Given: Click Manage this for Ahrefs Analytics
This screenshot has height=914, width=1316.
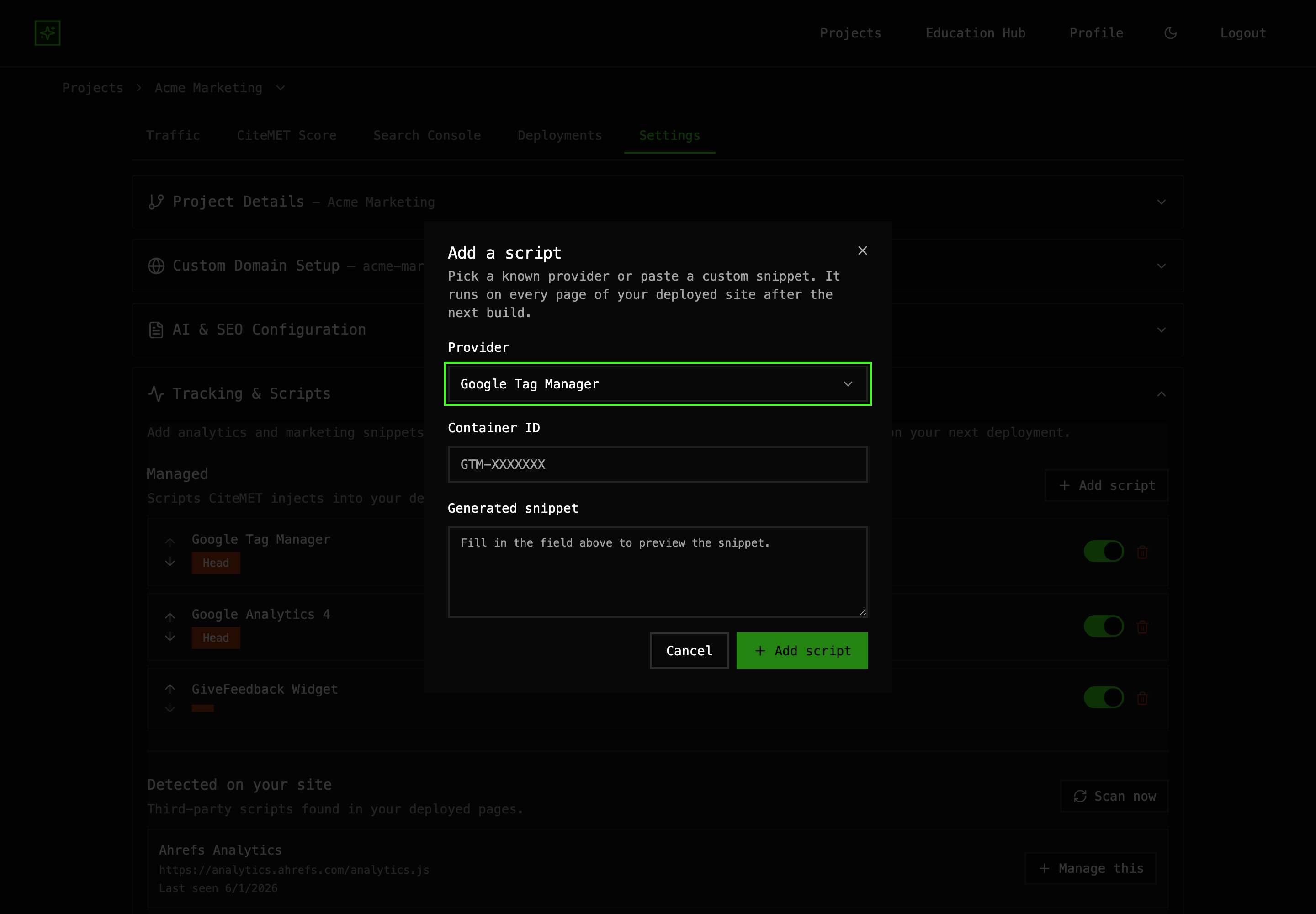Looking at the screenshot, I should coord(1090,869).
